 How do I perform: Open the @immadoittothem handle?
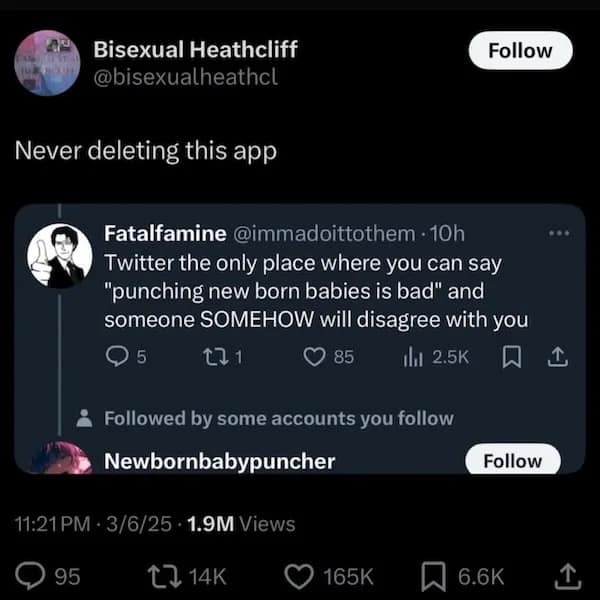pyautogui.click(x=323, y=234)
